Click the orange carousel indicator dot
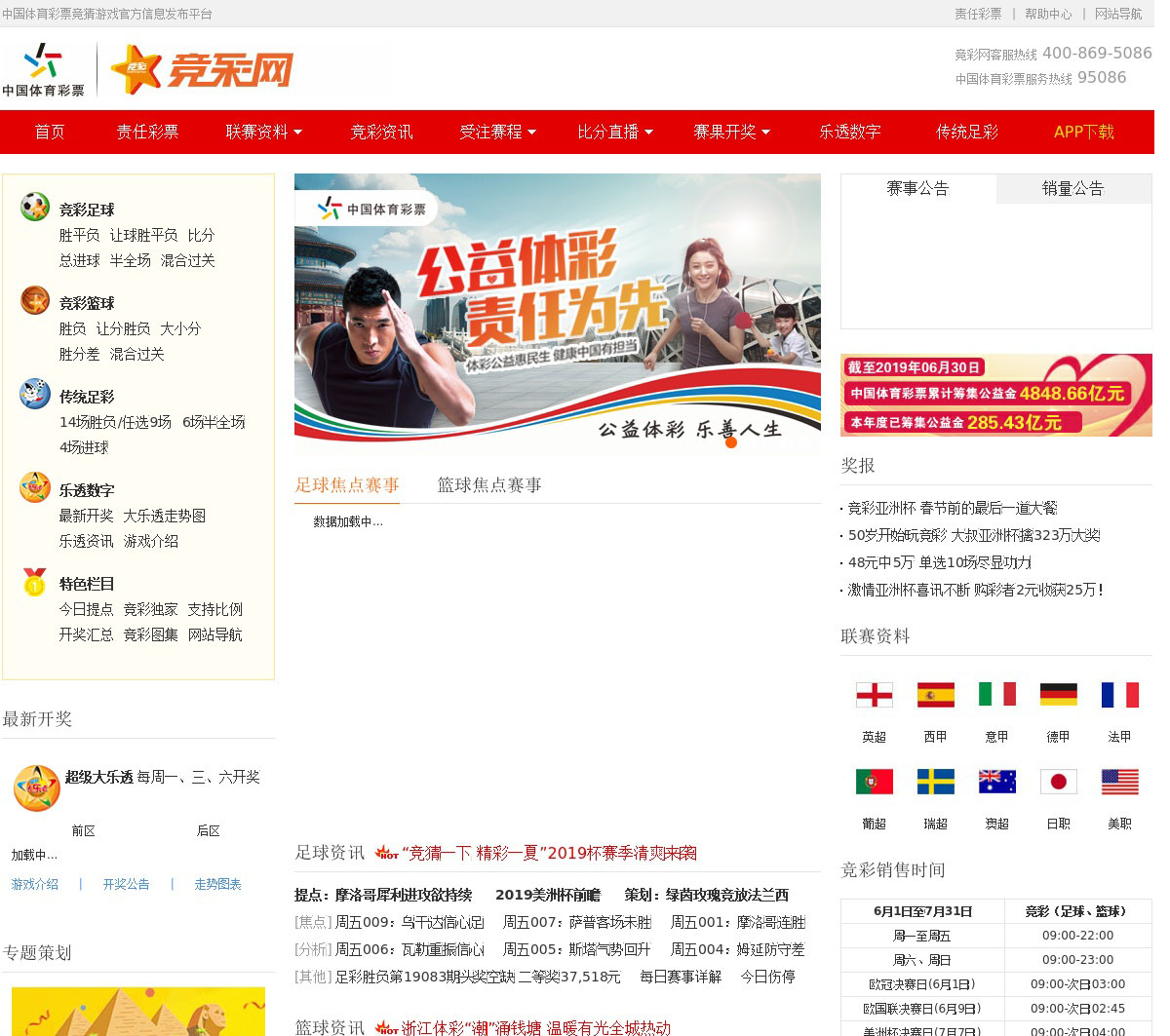 coord(731,442)
